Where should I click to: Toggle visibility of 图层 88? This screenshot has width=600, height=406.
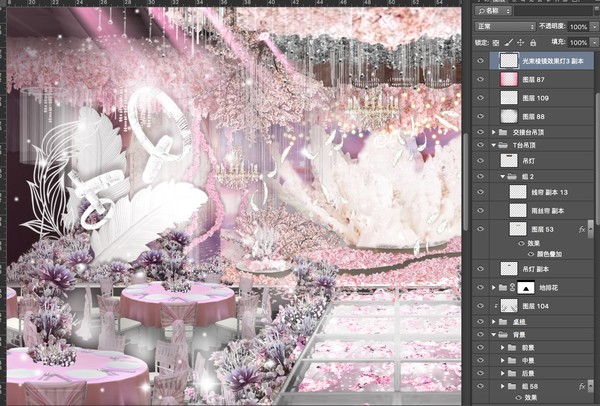point(481,116)
